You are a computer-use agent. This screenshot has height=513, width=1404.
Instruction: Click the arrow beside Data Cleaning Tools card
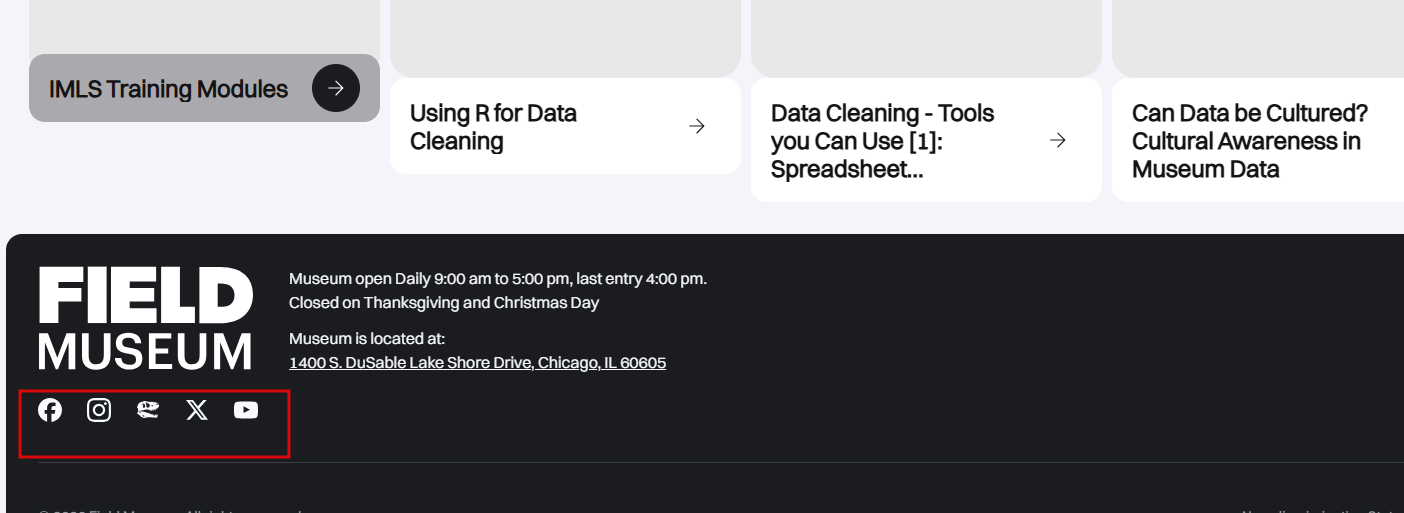[x=1058, y=140]
